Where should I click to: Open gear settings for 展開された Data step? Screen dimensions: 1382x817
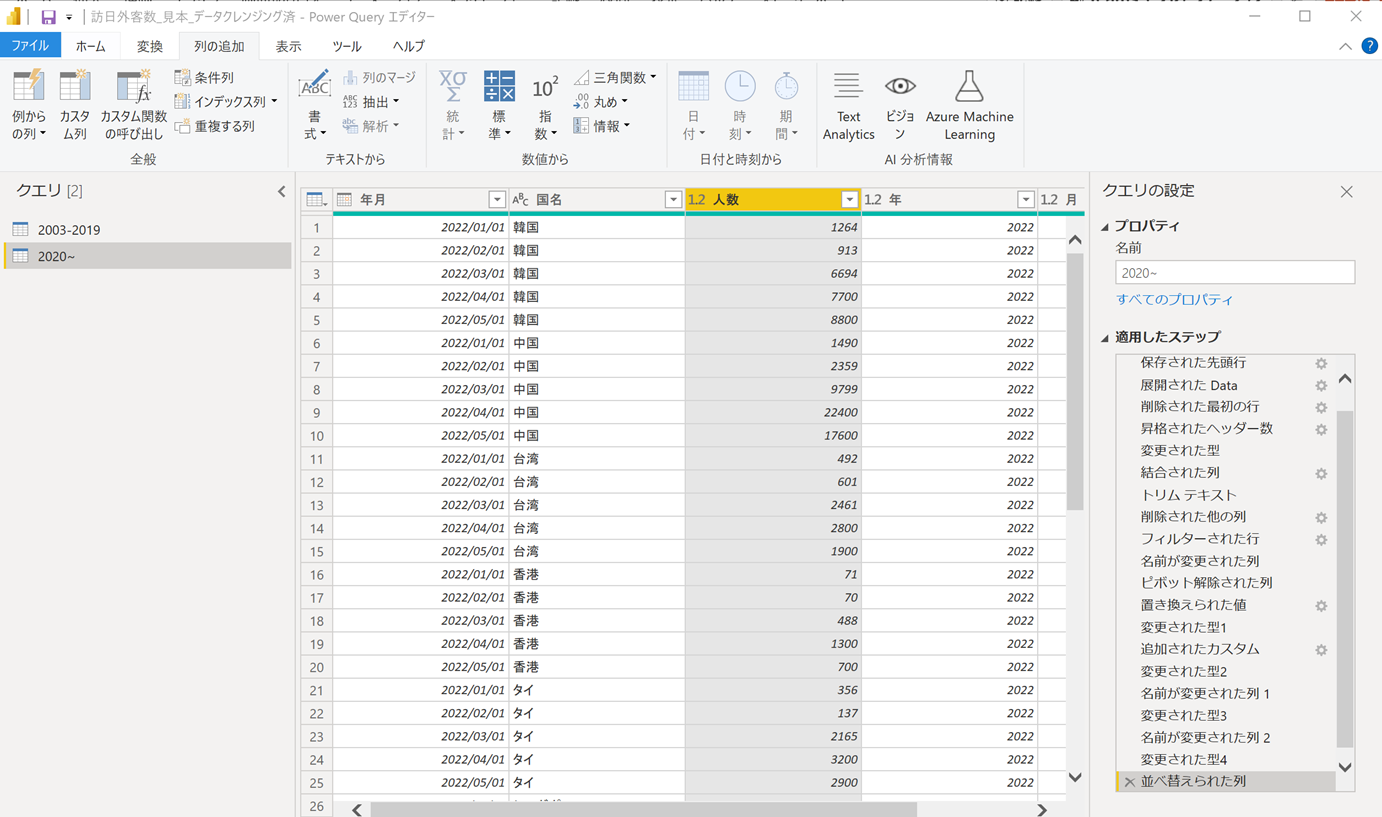1321,386
